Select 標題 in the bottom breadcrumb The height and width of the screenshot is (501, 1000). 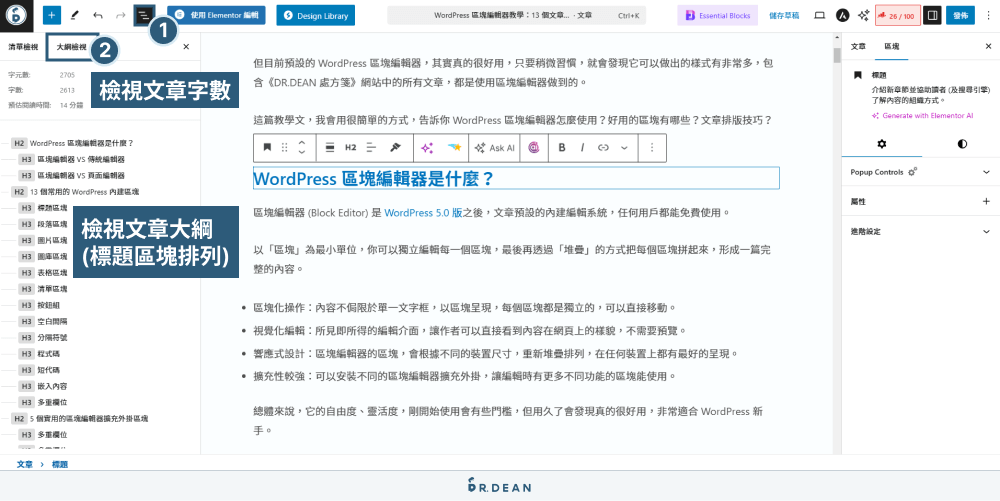click(60, 465)
